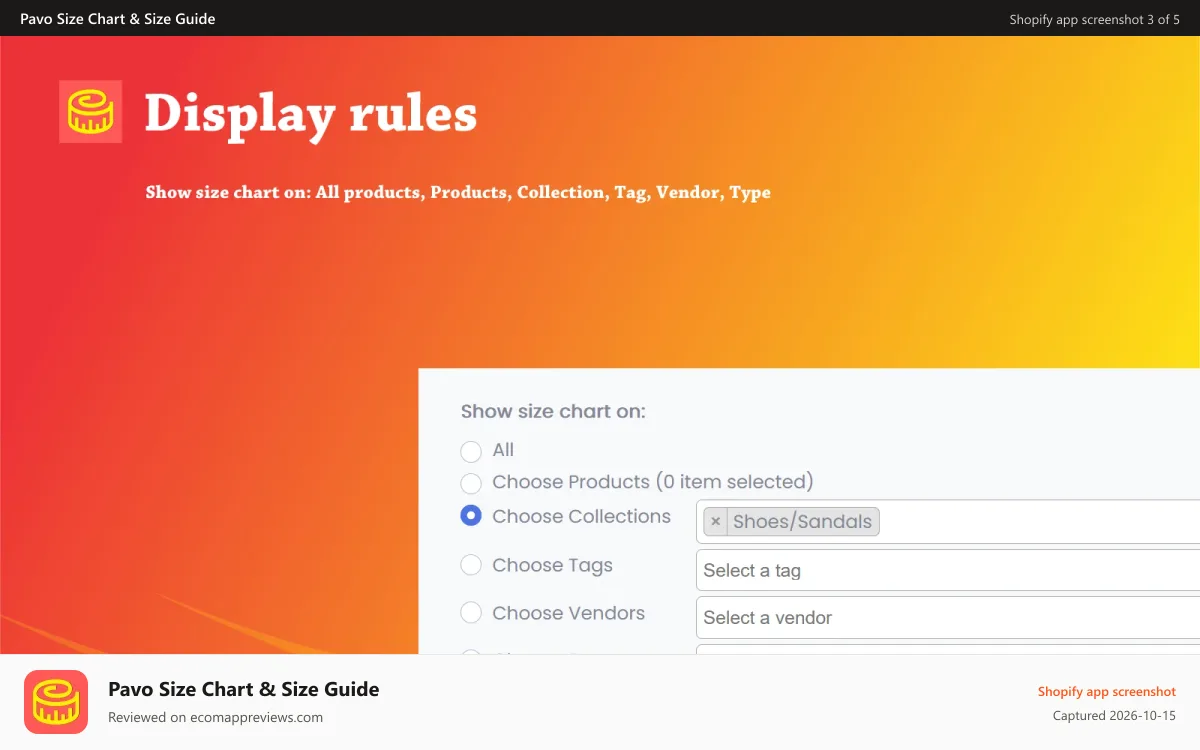Select the "All" radio option
This screenshot has width=1200, height=750.
click(x=471, y=451)
